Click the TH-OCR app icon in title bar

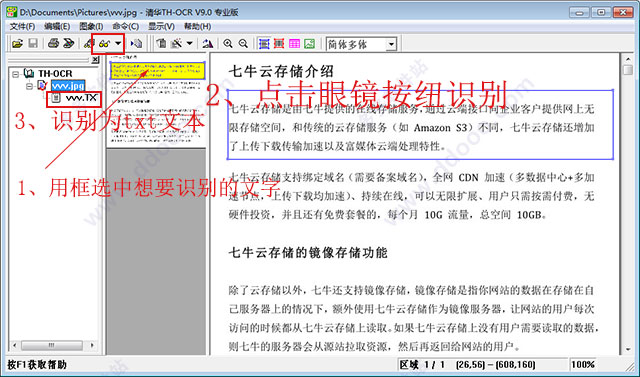click(12, 12)
